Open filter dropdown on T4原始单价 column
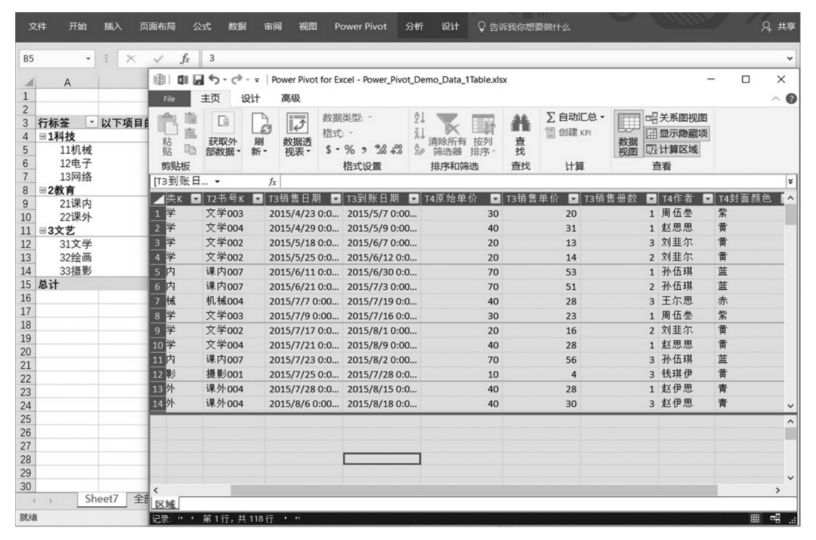 (x=495, y=199)
